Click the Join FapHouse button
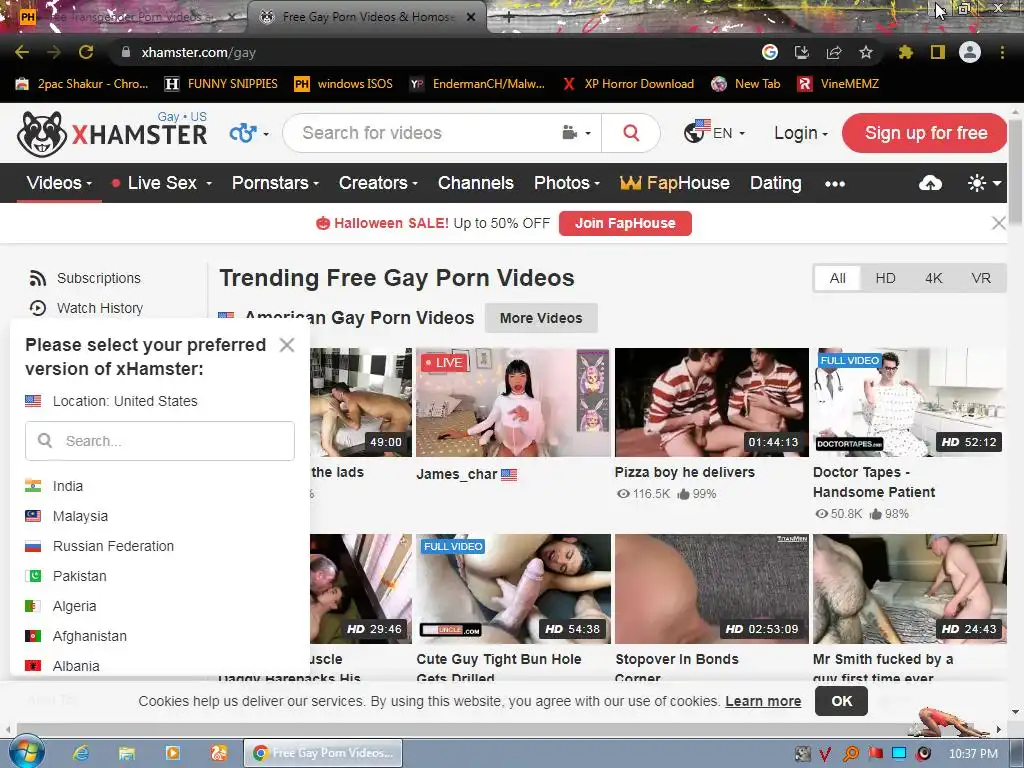Viewport: 1024px width, 768px height. coord(625,223)
